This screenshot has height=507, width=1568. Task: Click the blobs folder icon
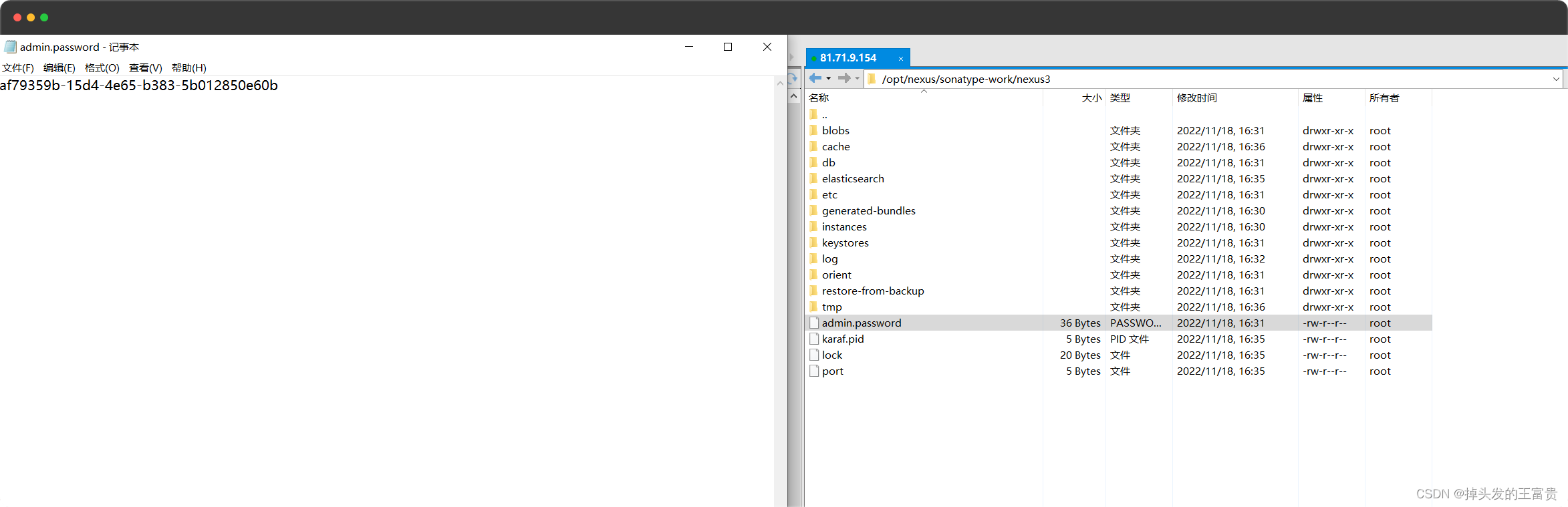click(x=813, y=130)
